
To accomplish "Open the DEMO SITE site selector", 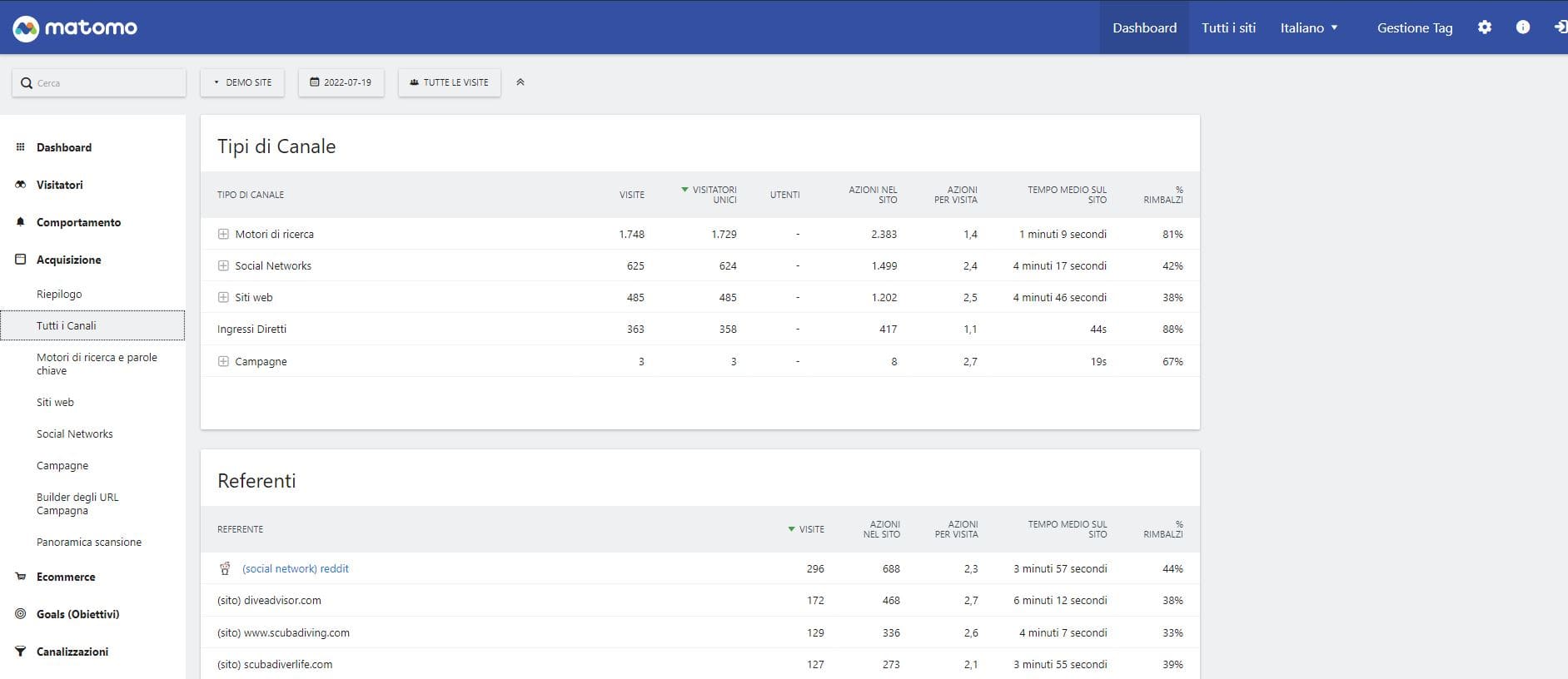I will pos(242,82).
